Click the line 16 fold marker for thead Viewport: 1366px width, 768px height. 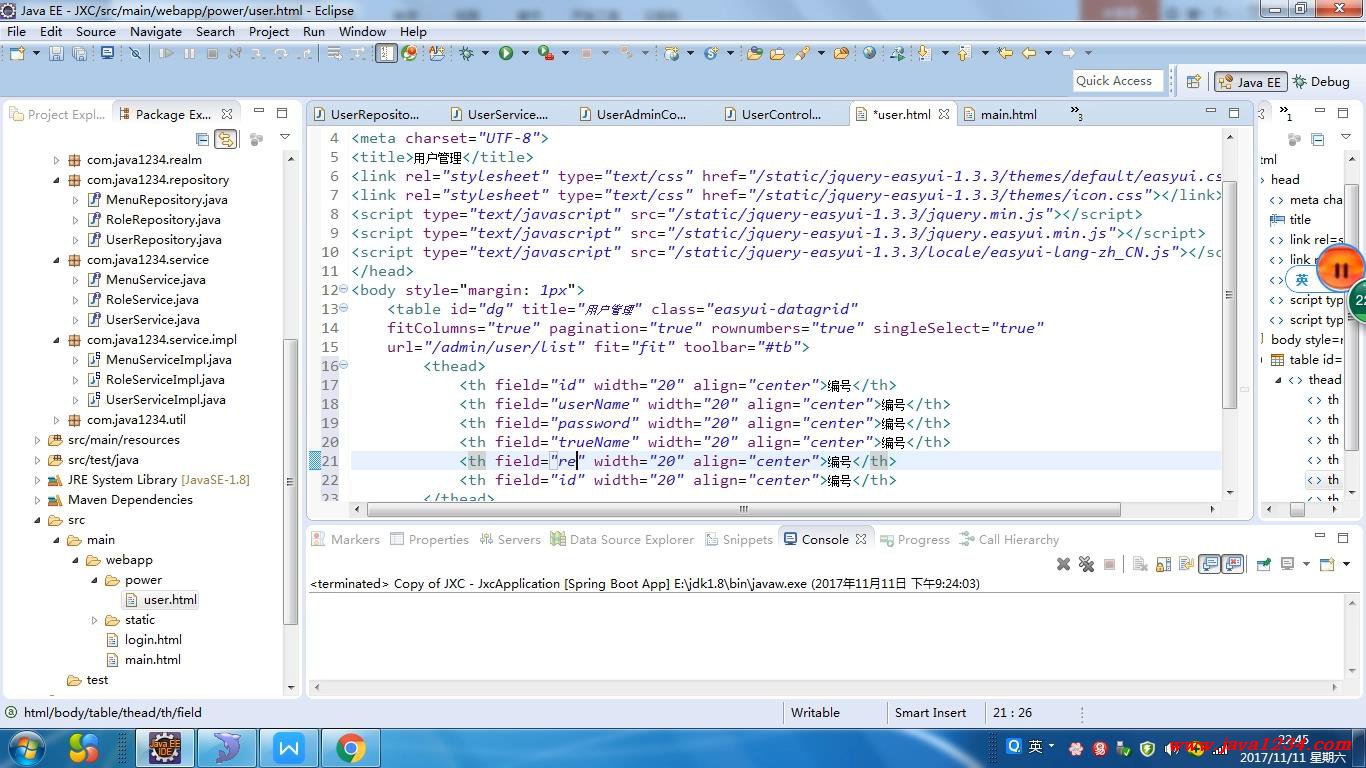[x=343, y=366]
